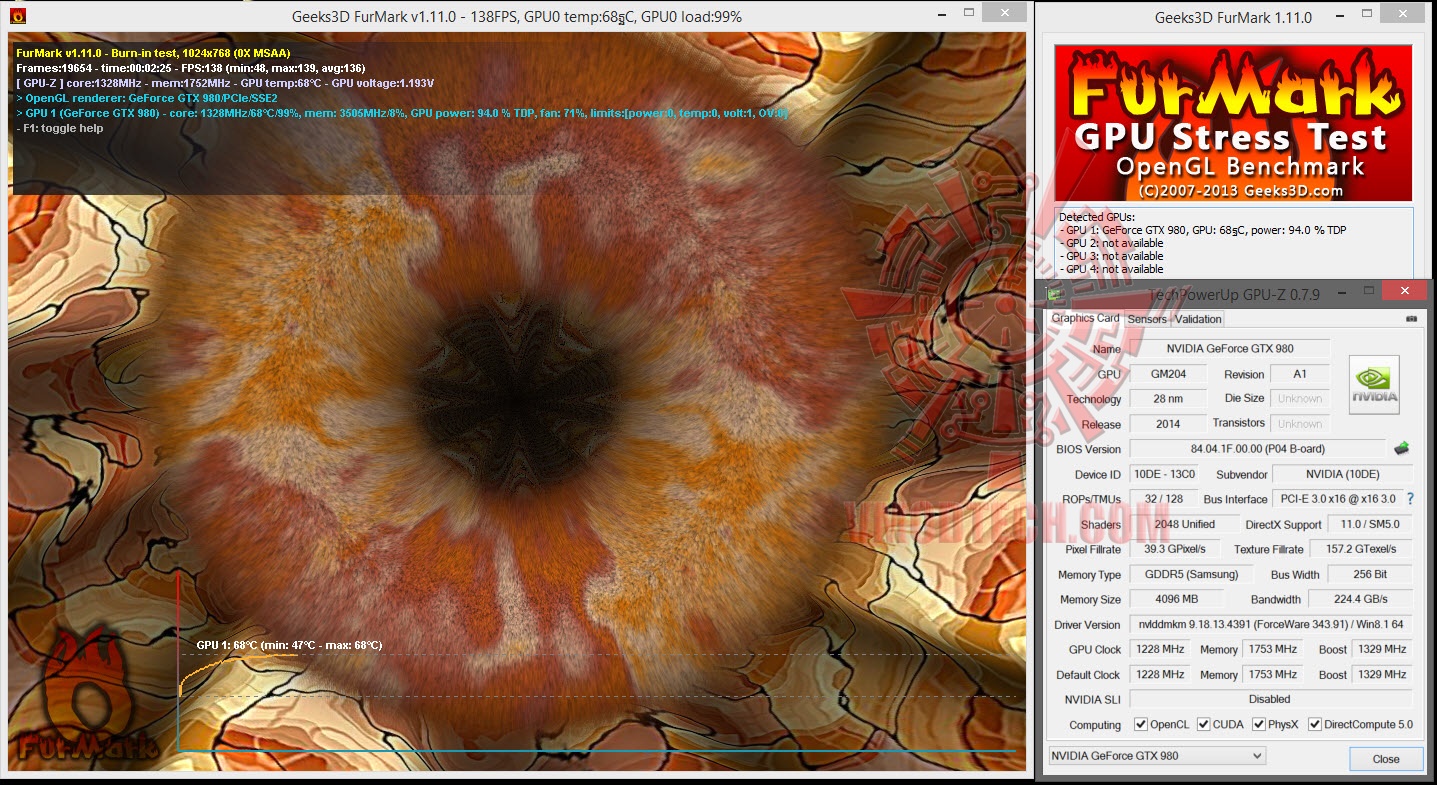Viewport: 1437px width, 785px height.
Task: Click the BIOS save chip icon
Action: [x=1401, y=448]
